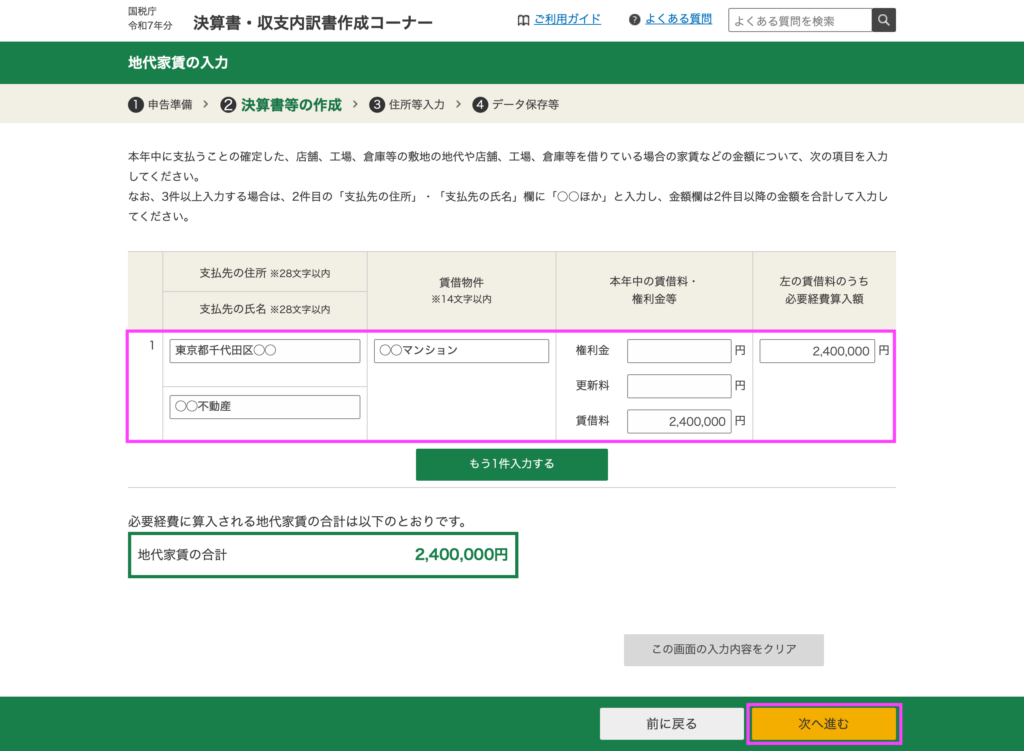The height and width of the screenshot is (751, 1024).
Task: Focus the 更新料 amount field
Action: click(679, 386)
